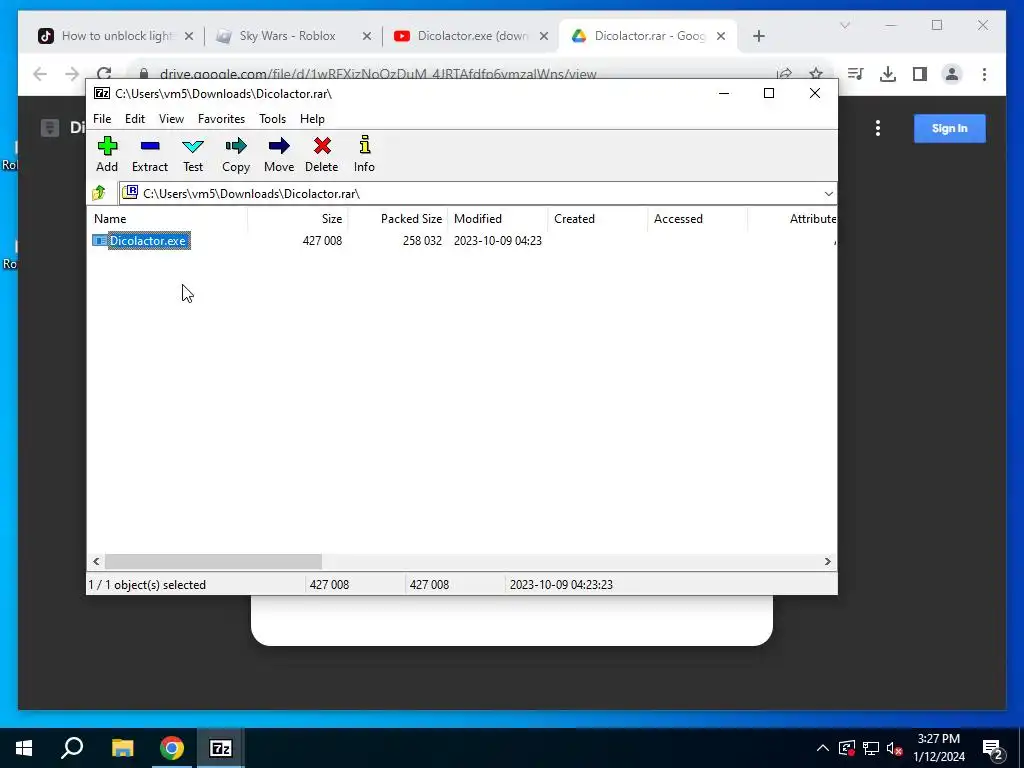This screenshot has height=768, width=1024.
Task: Reload the Chrome page
Action: 104,73
